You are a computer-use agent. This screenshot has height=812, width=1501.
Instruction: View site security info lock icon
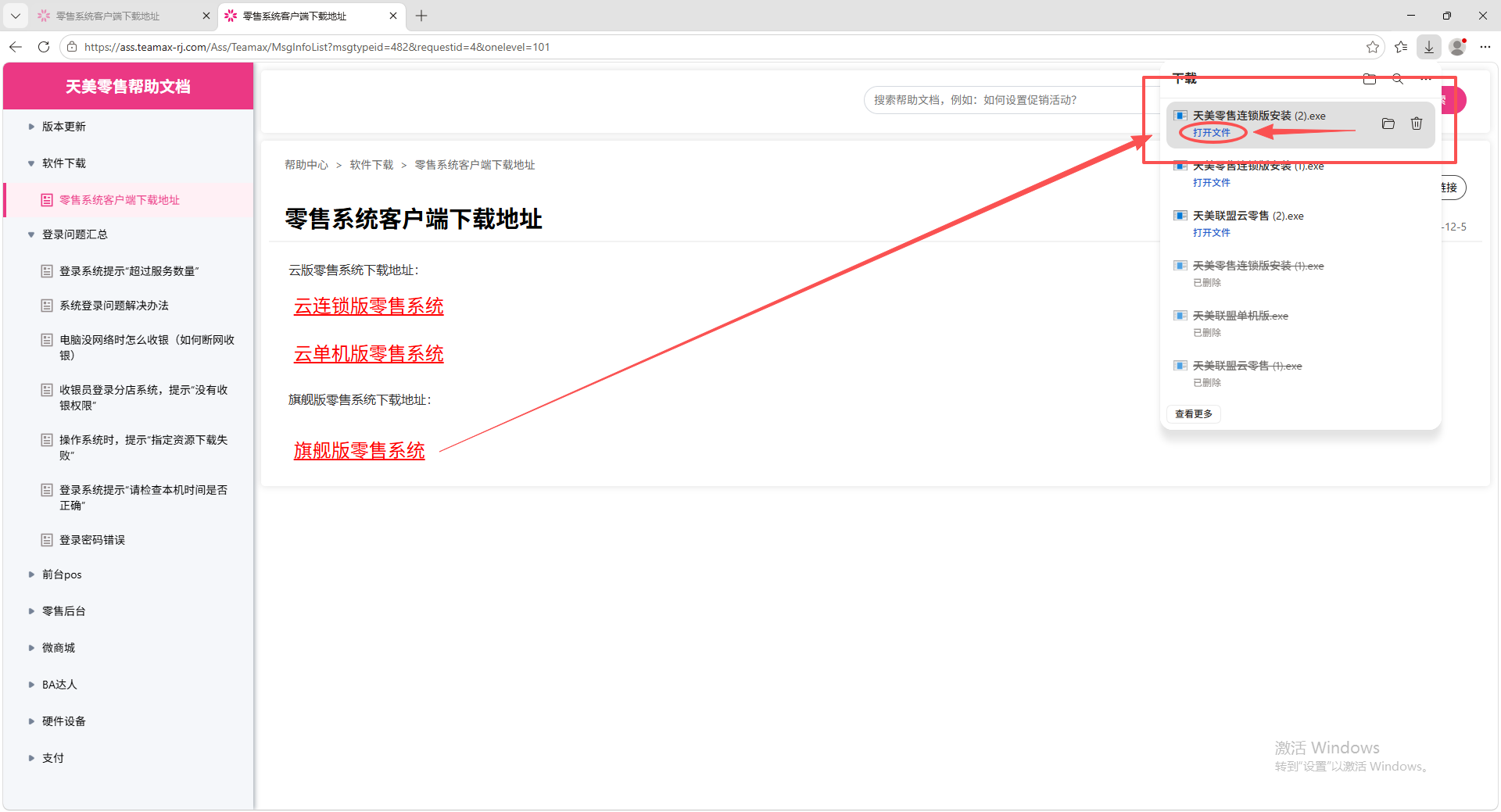coord(72,47)
